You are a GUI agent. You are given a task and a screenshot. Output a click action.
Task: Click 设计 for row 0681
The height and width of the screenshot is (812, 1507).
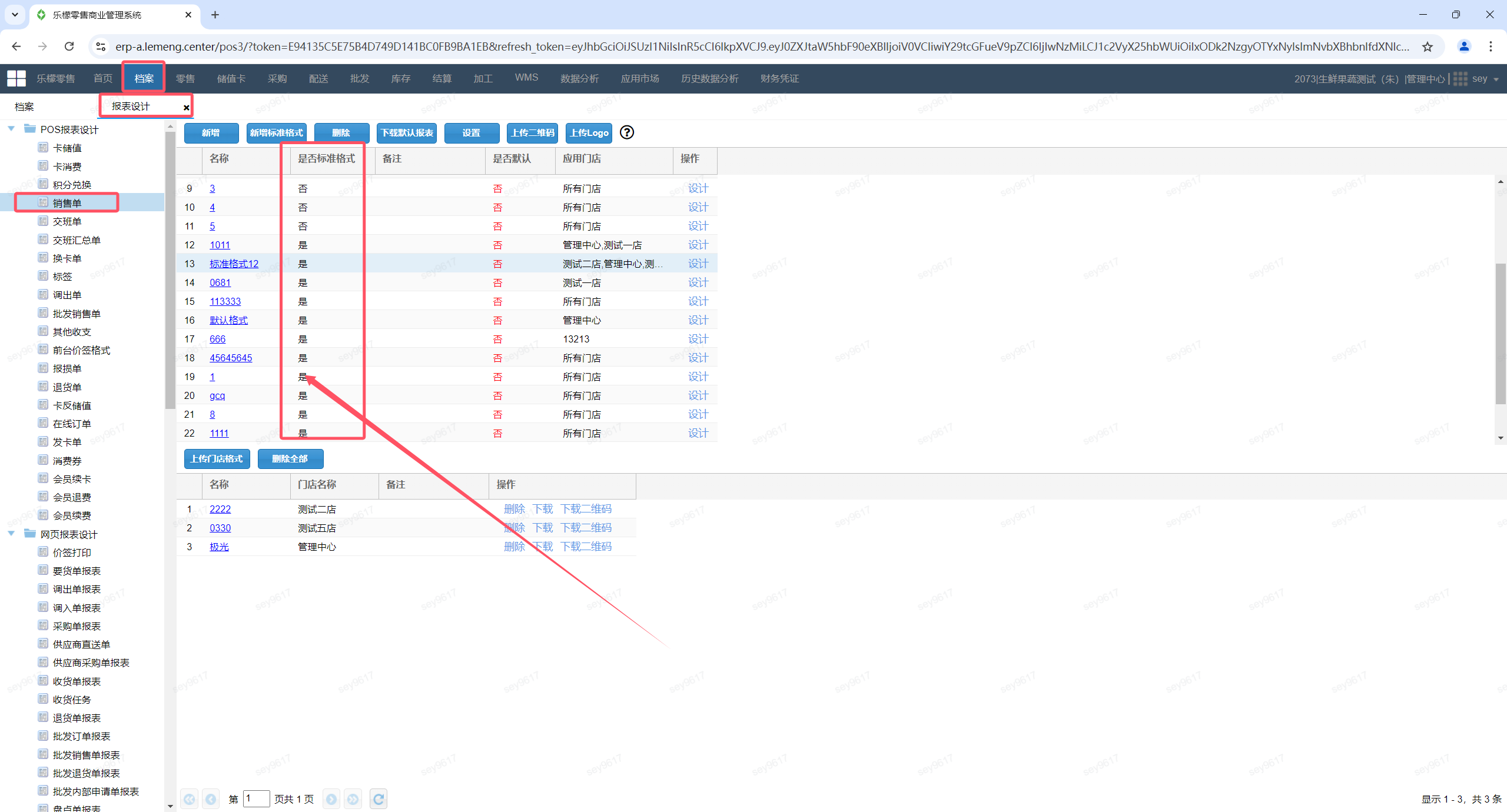[x=698, y=282]
